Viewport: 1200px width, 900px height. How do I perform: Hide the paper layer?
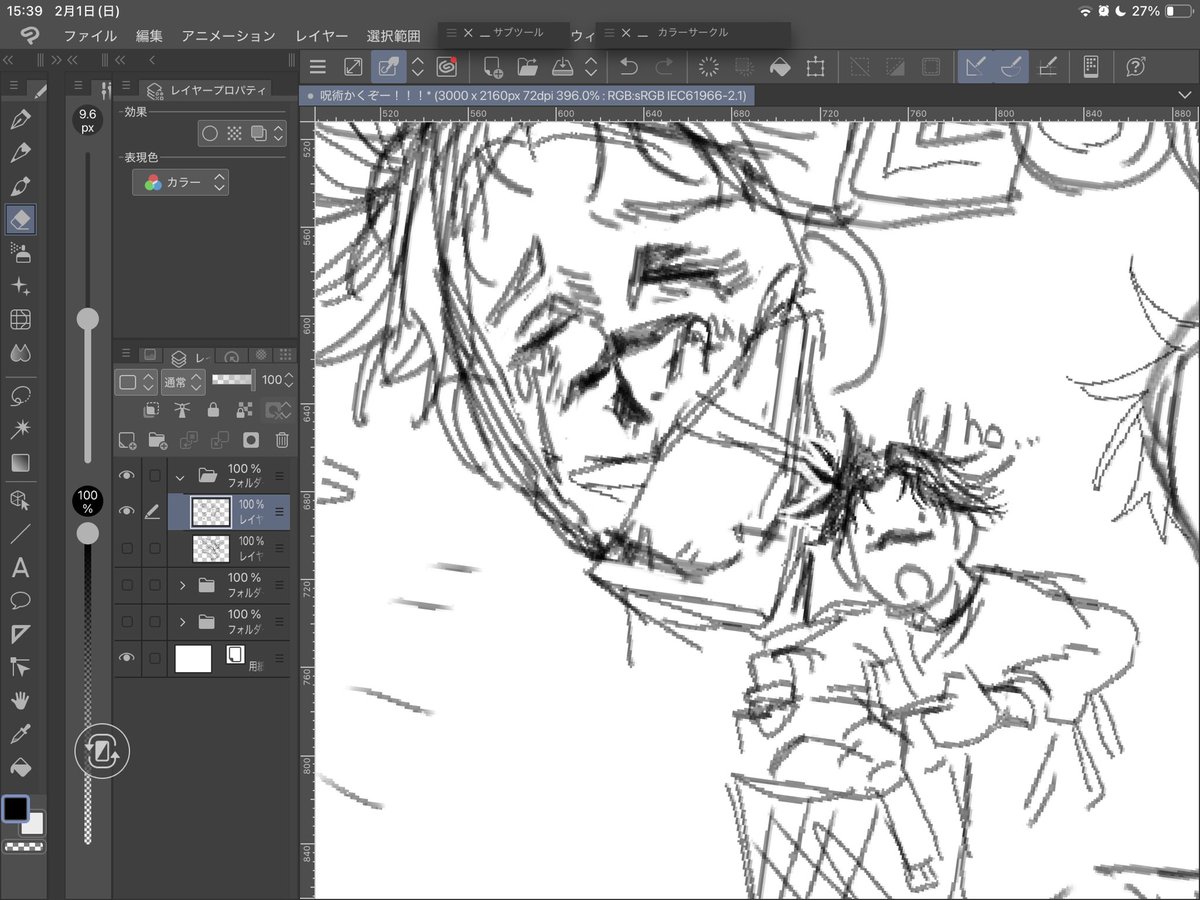(x=126, y=657)
